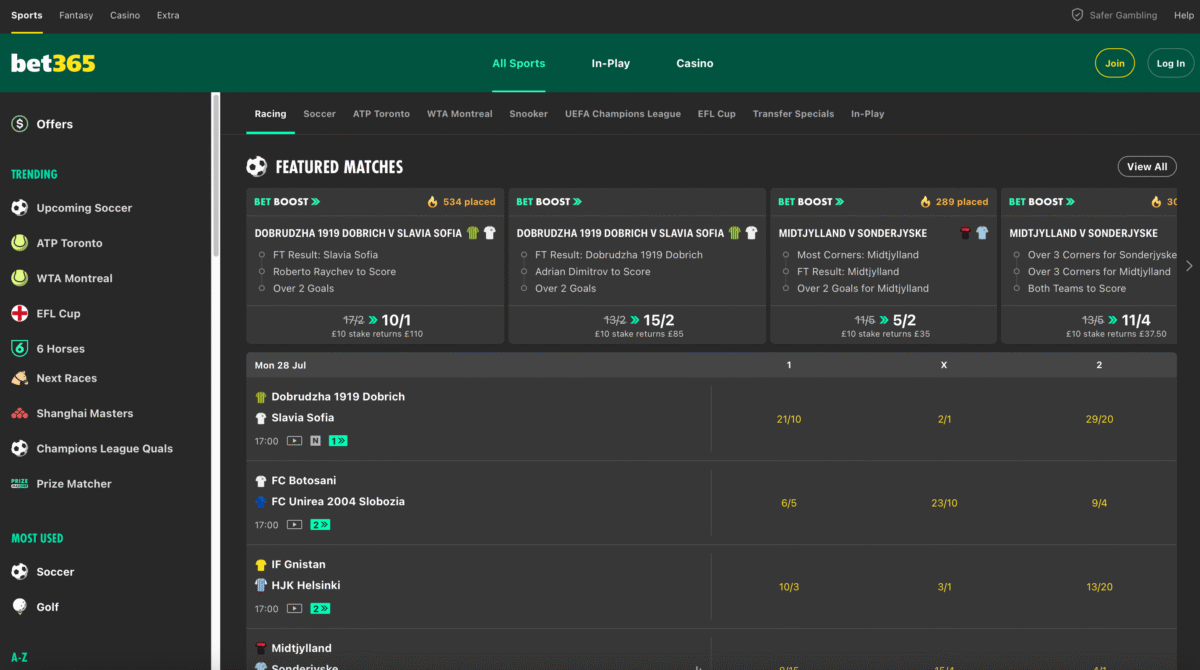Pick 23/10 draw odds for Botosani match
This screenshot has width=1200, height=670.
(944, 503)
